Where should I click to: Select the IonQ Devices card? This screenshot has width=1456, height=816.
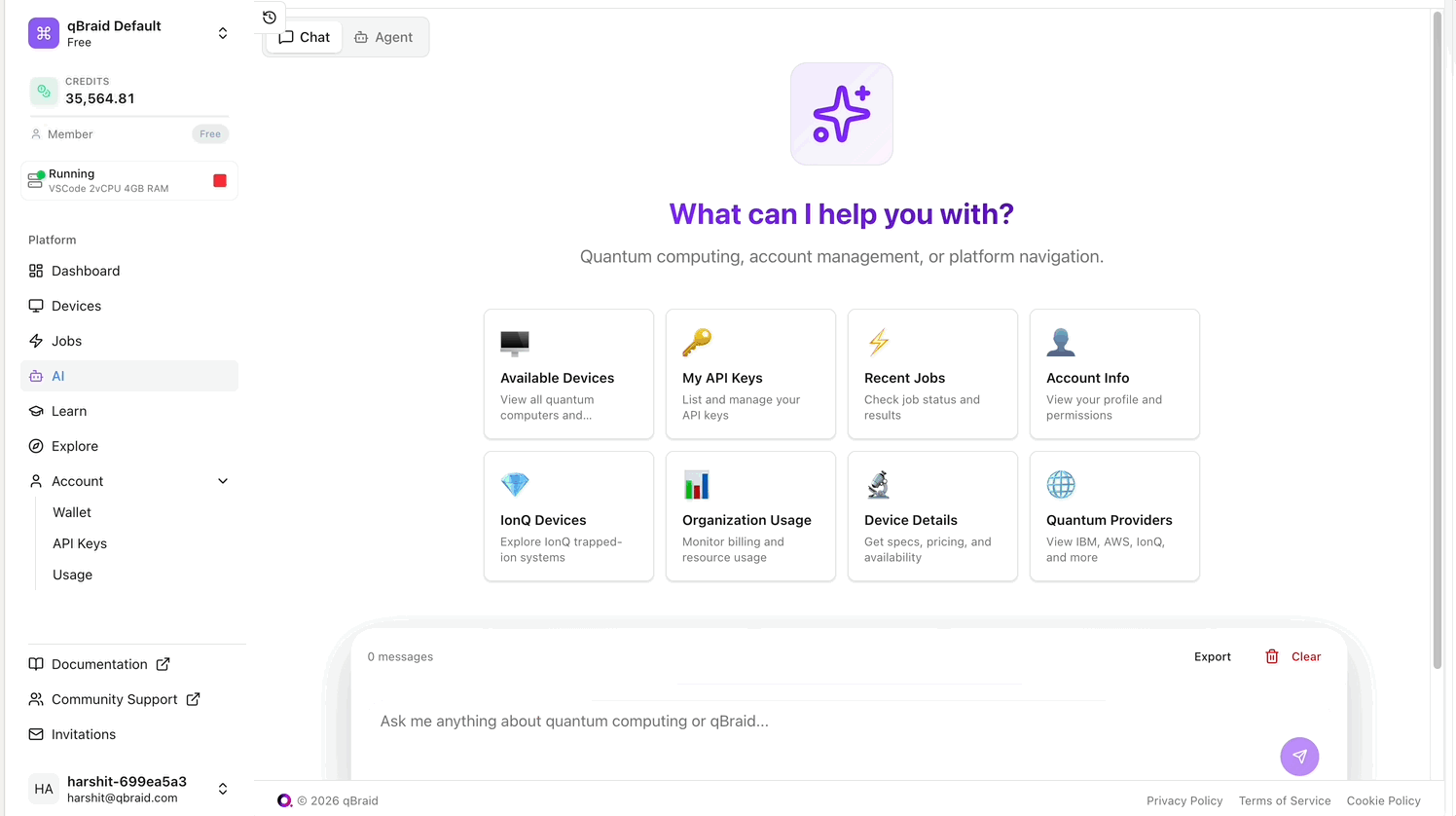(568, 516)
